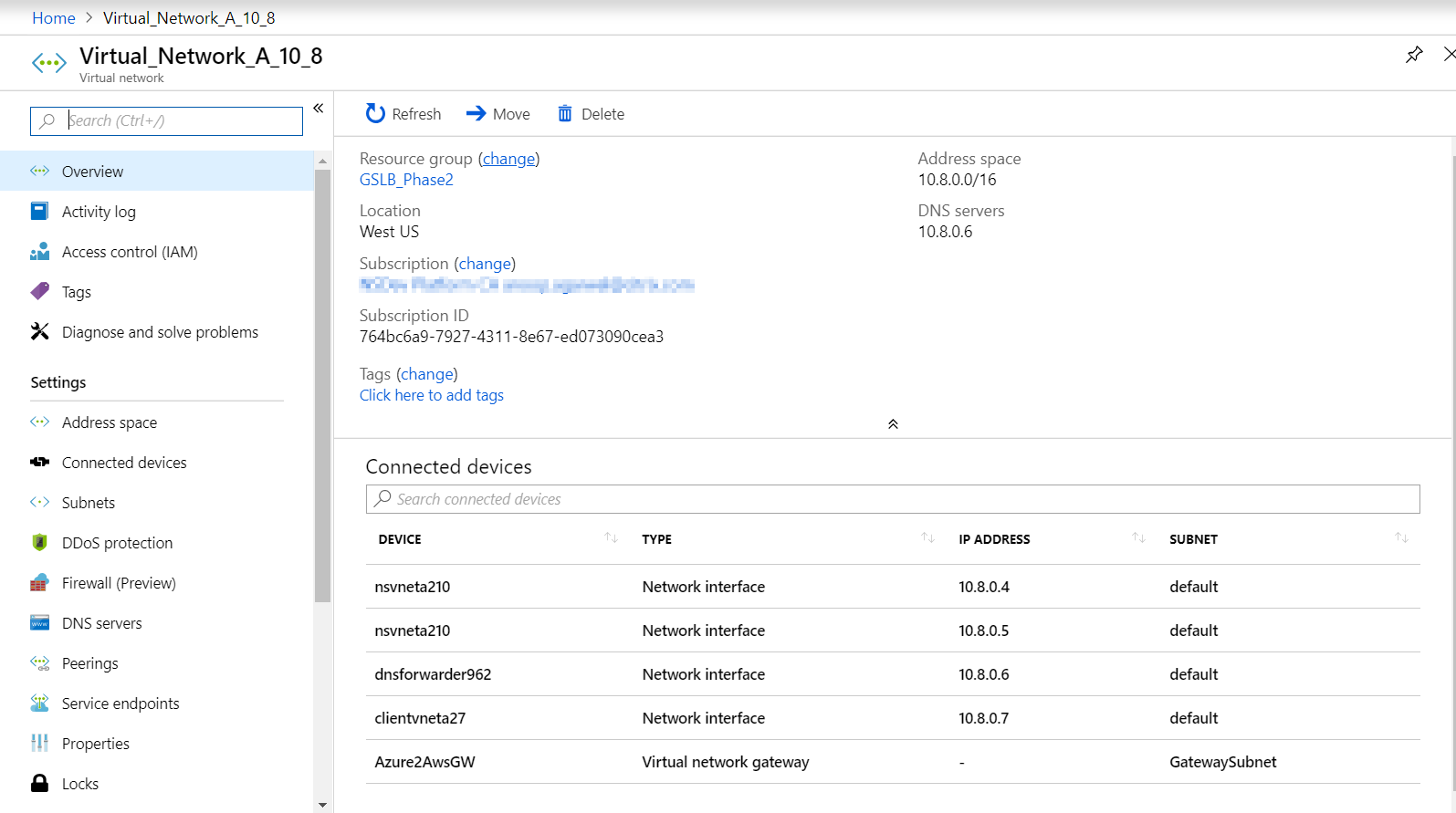Select Peerings in the Settings menu
Screen dimensions: 1456x813
pyautogui.click(x=89, y=663)
